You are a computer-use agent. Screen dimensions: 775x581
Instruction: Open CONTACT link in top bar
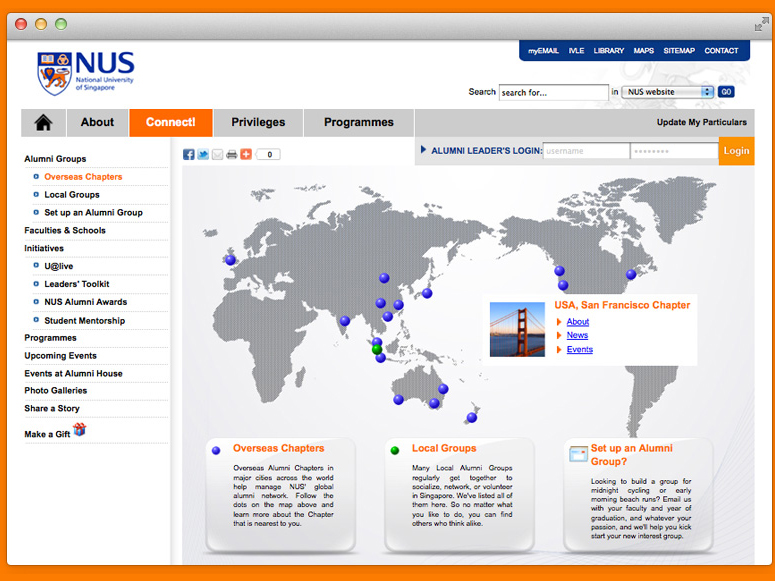click(x=721, y=50)
